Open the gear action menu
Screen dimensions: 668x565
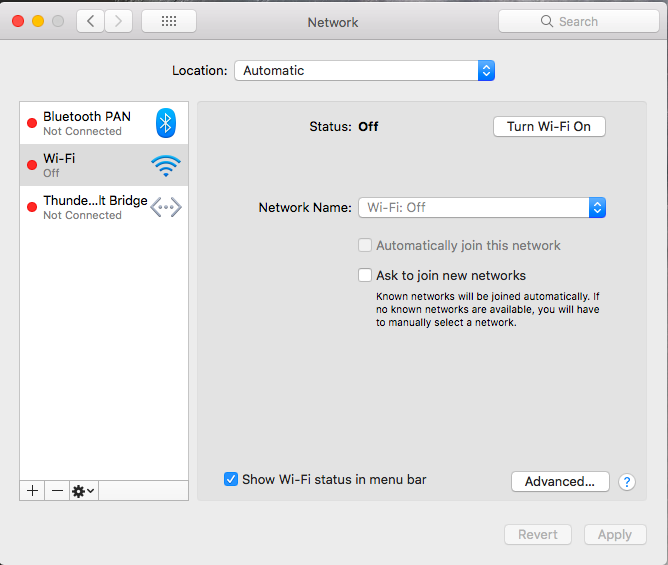tap(84, 491)
